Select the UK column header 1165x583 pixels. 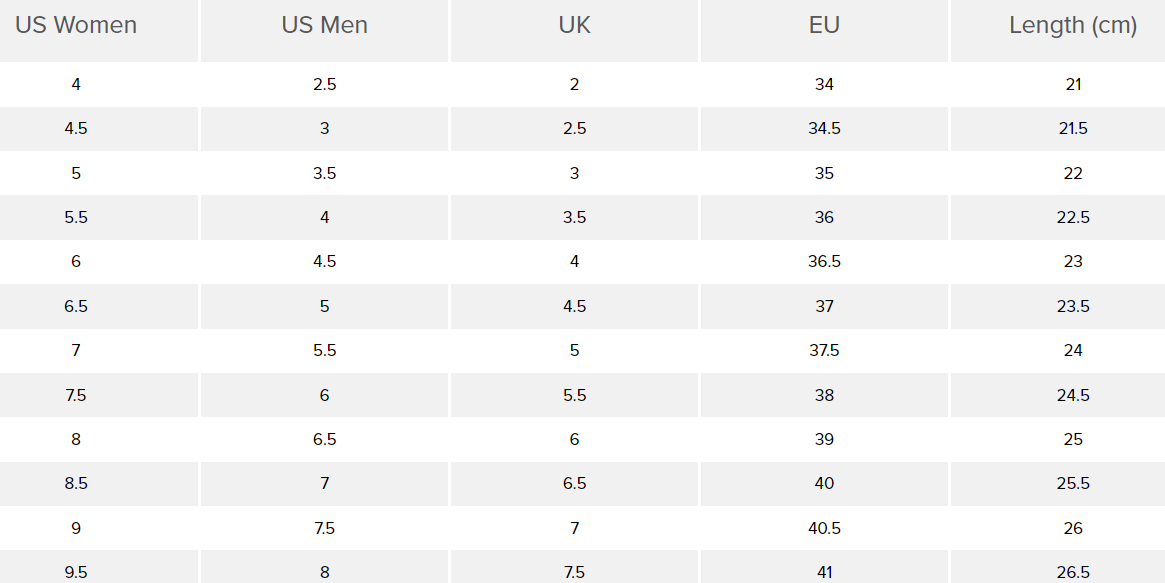pos(574,25)
